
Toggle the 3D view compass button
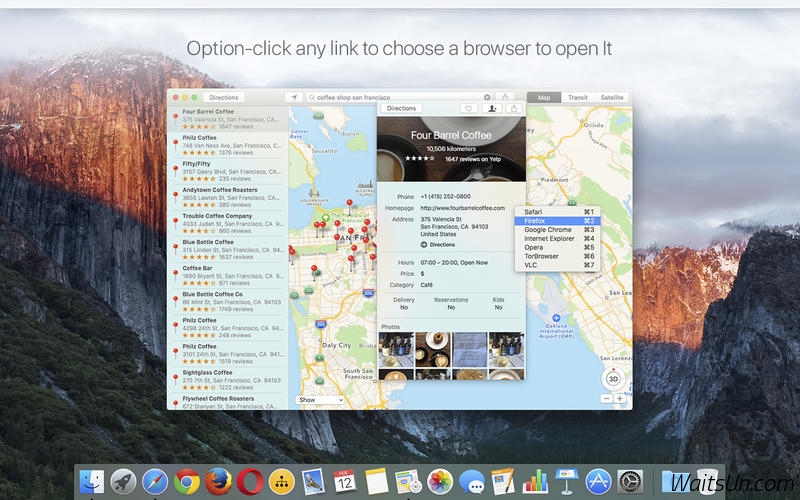point(613,379)
